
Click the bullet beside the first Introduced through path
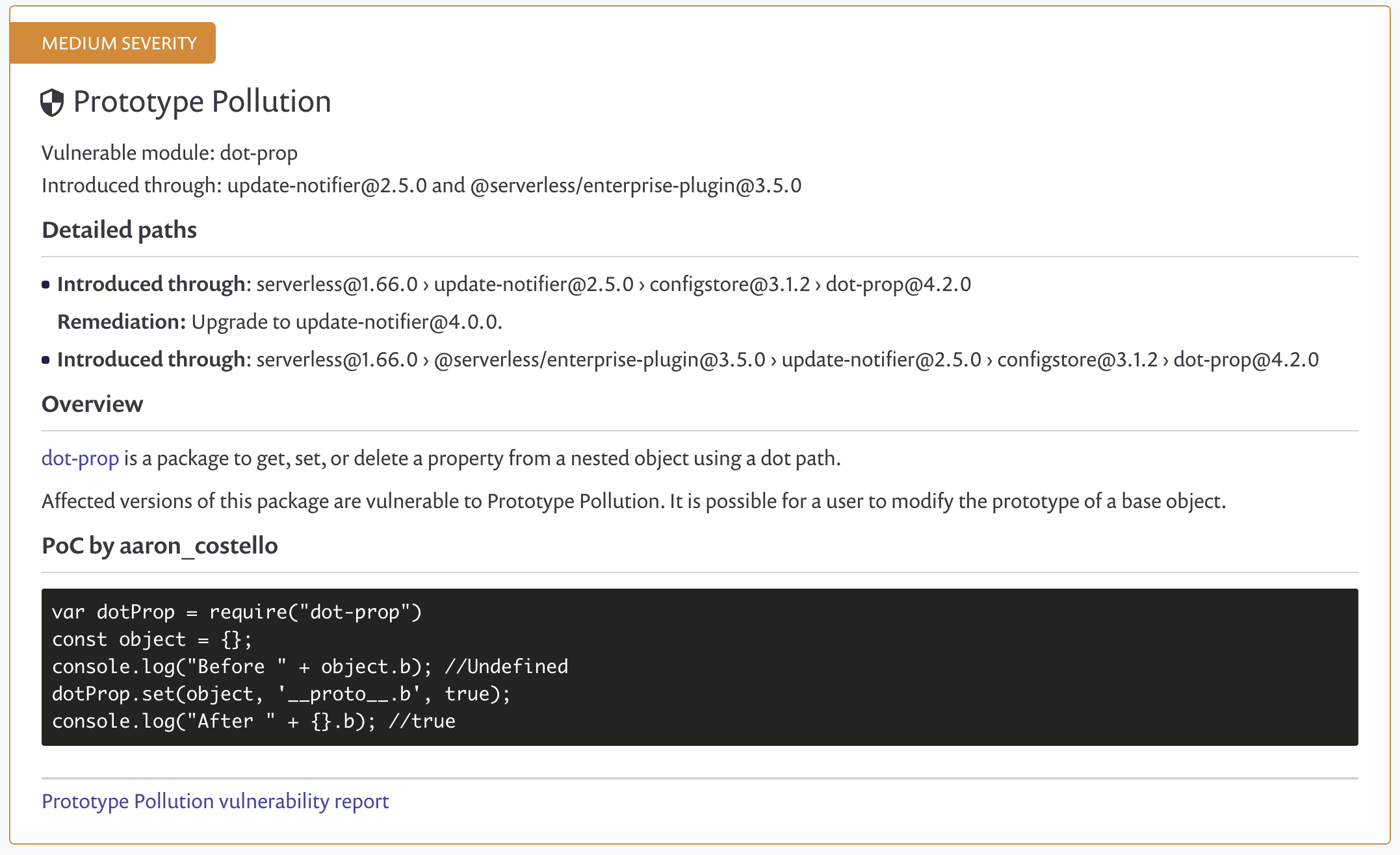point(45,284)
